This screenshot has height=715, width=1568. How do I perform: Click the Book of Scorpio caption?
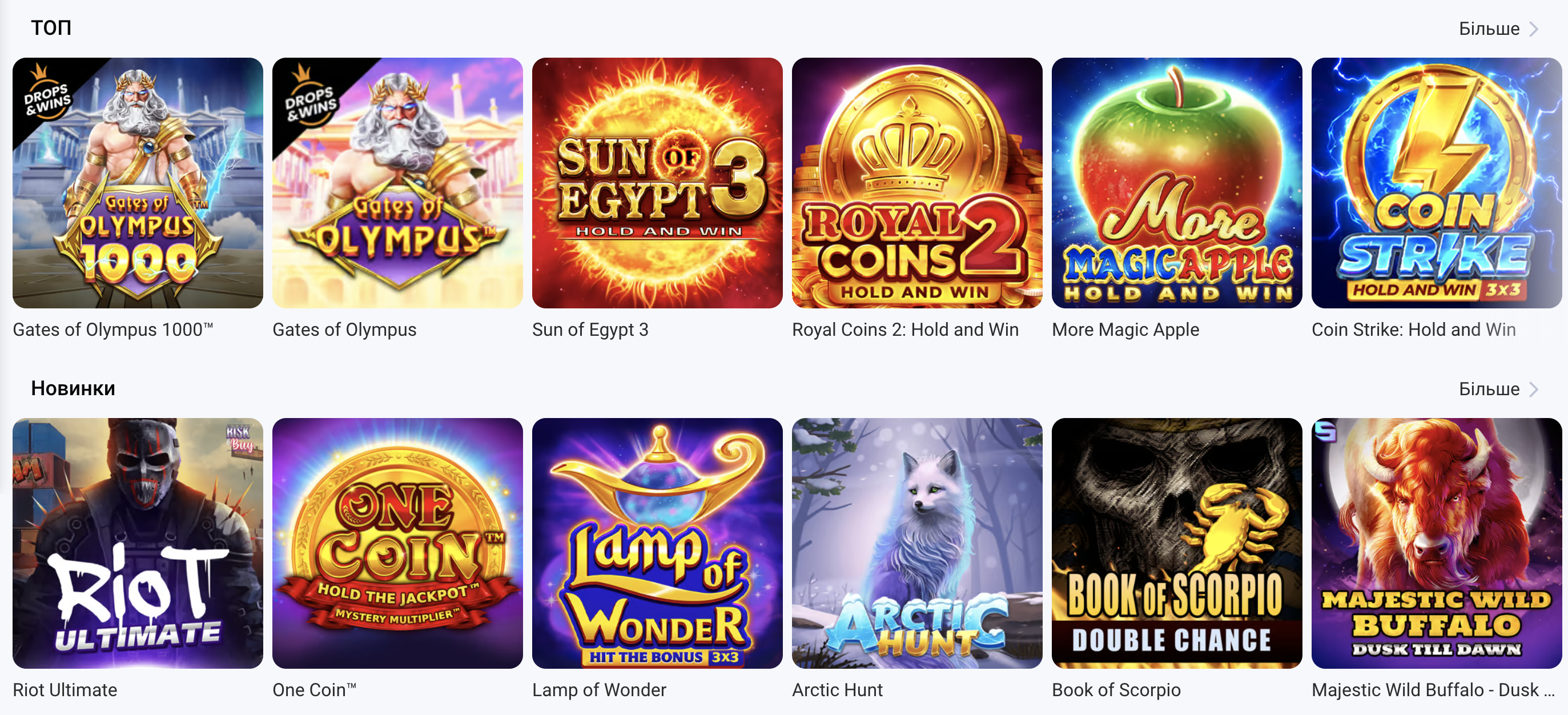click(x=1116, y=689)
